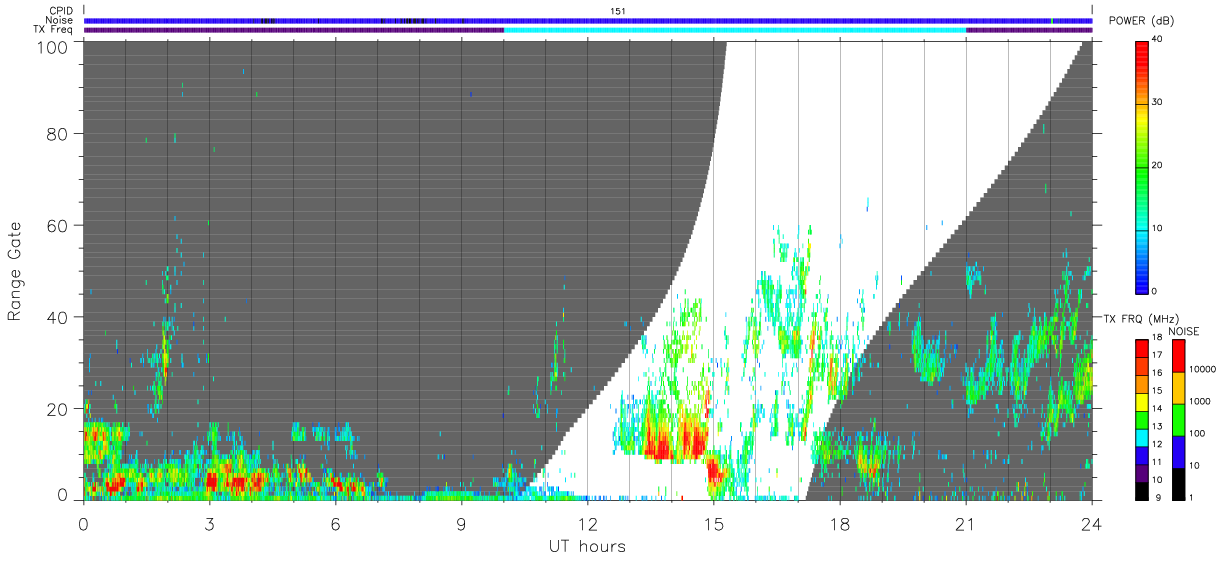Click the "100" tick on the Range Gate axis

point(53,47)
